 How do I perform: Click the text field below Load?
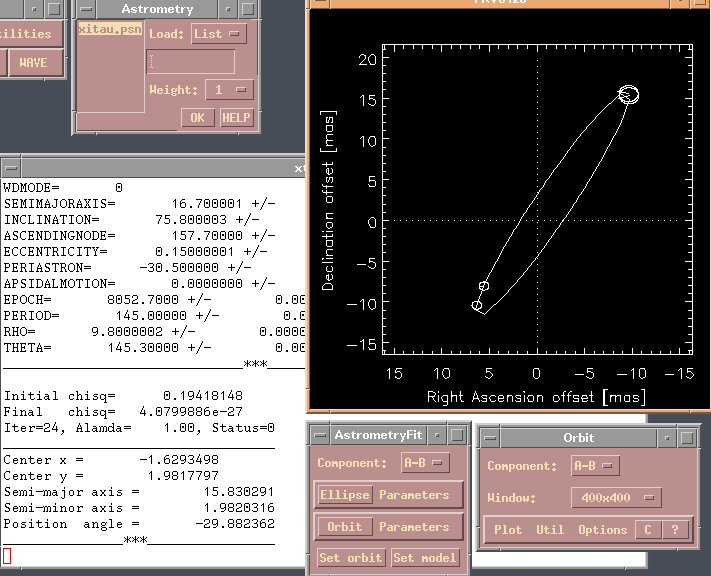point(190,62)
